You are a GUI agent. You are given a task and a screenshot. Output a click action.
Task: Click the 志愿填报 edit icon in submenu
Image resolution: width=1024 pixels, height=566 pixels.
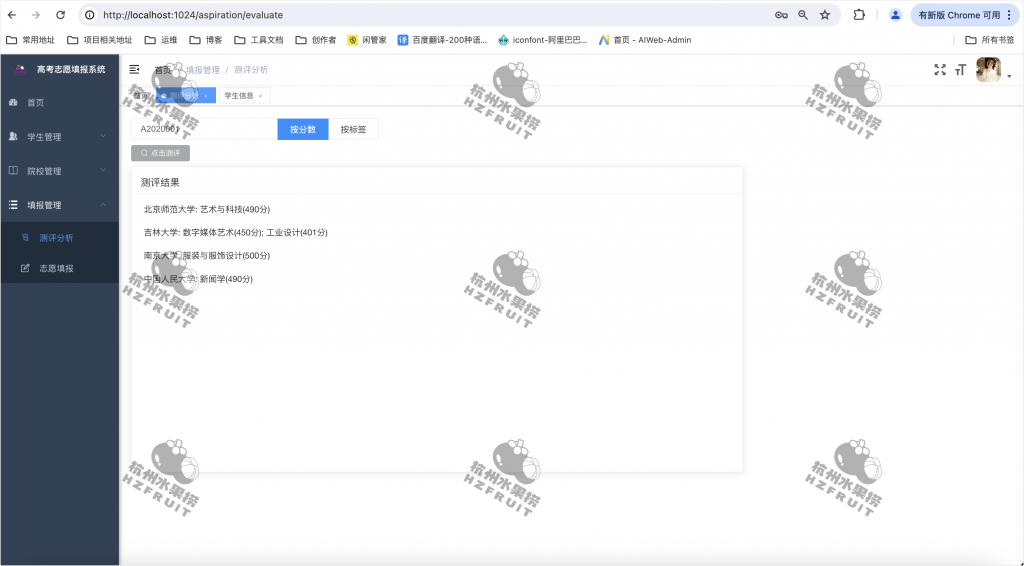(x=25, y=268)
